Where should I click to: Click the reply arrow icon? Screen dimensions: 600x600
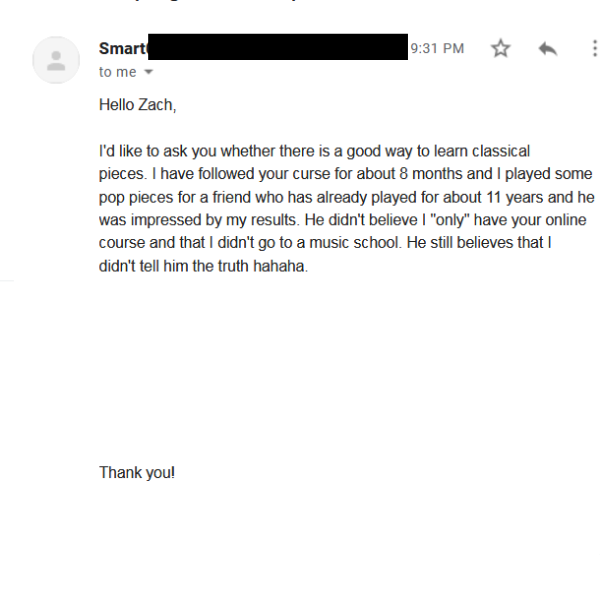pyautogui.click(x=547, y=49)
